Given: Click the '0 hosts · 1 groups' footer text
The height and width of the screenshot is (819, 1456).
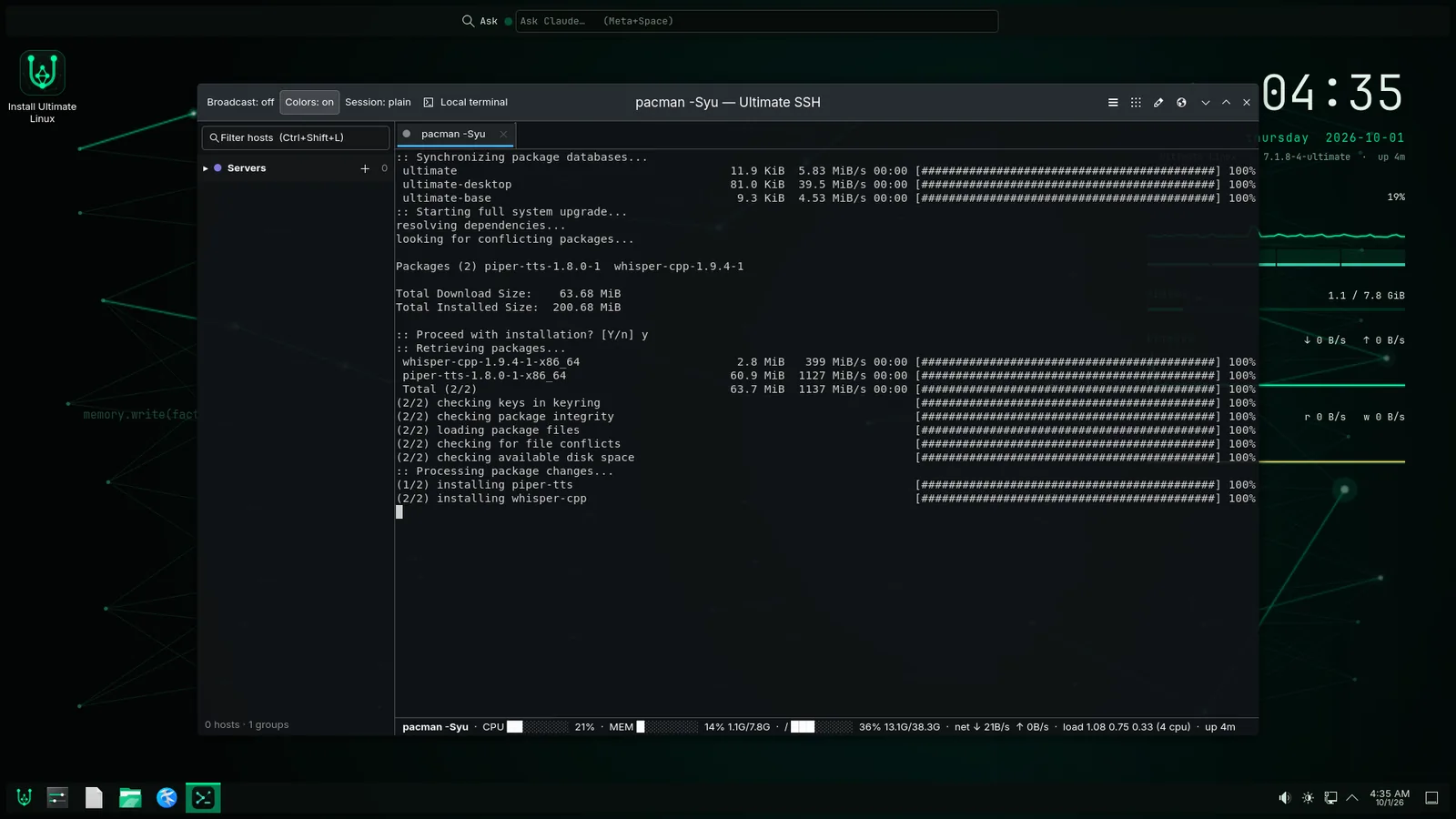Looking at the screenshot, I should point(247,725).
